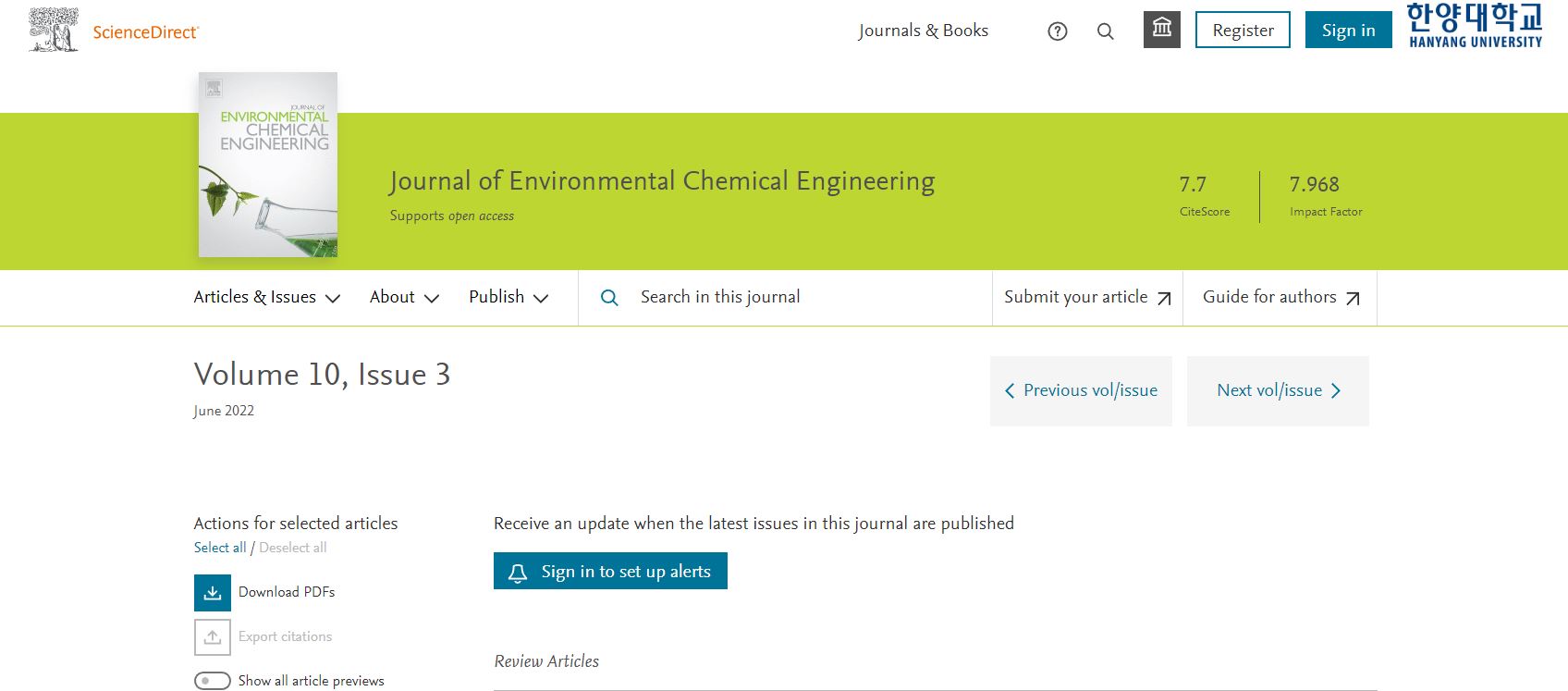This screenshot has width=1568, height=691.
Task: Click the ScienceDirect wordmark
Action: 145,32
